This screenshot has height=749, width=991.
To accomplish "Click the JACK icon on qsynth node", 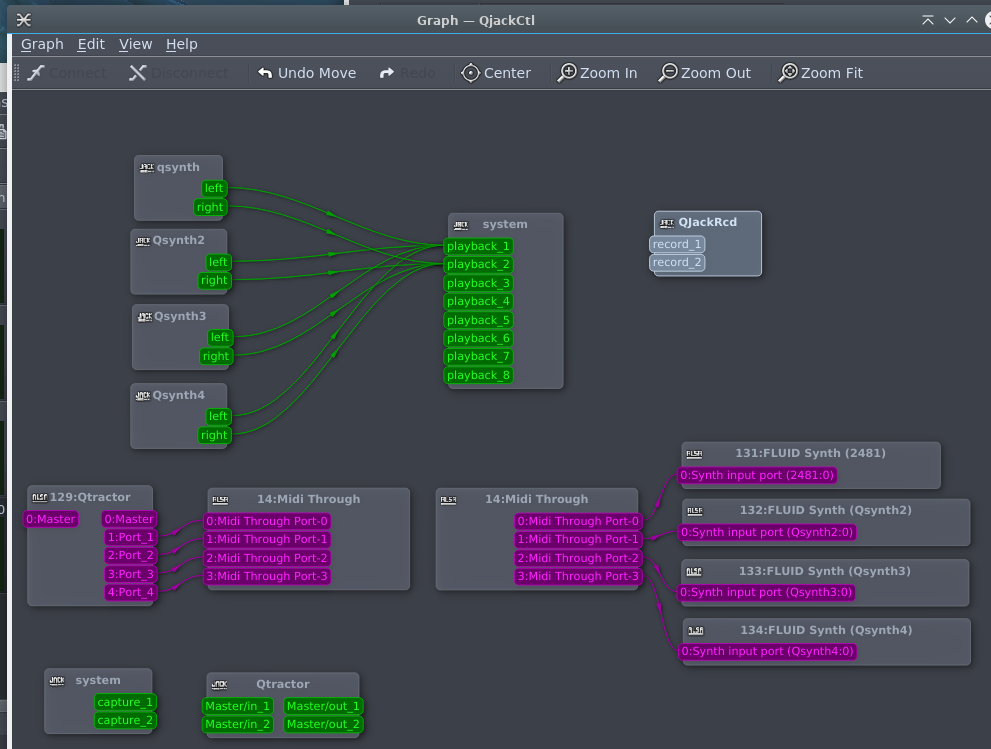I will click(147, 167).
